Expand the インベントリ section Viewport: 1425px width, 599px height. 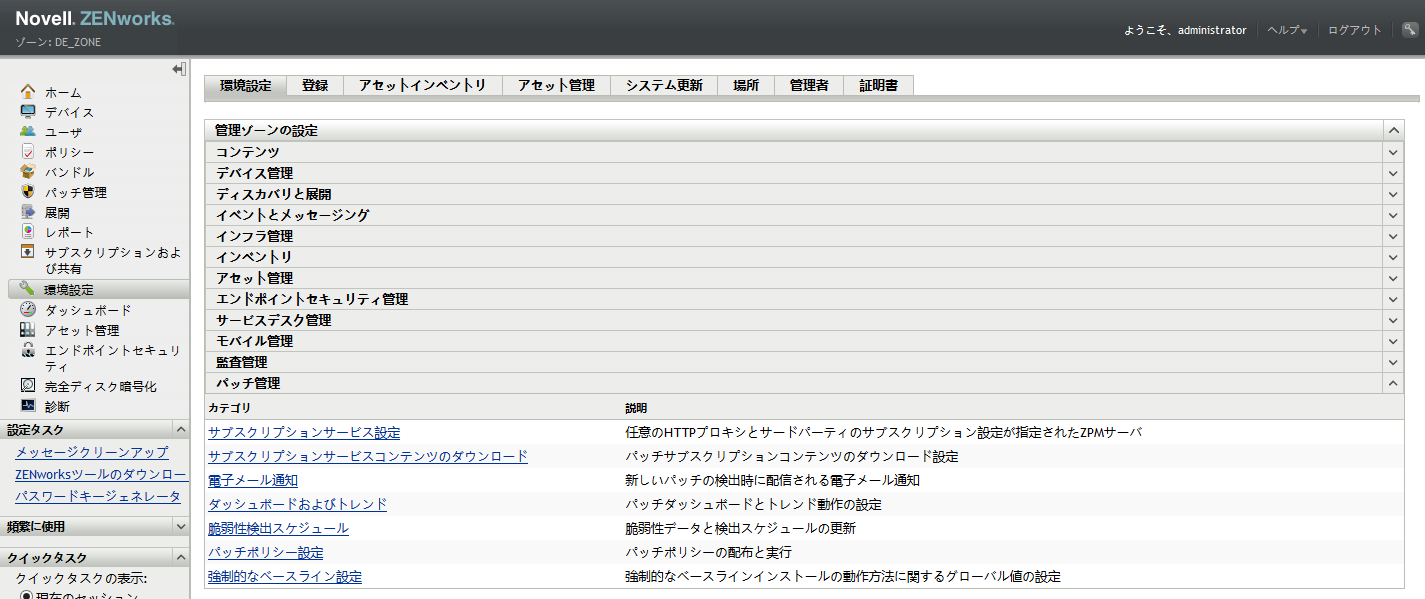(1393, 257)
